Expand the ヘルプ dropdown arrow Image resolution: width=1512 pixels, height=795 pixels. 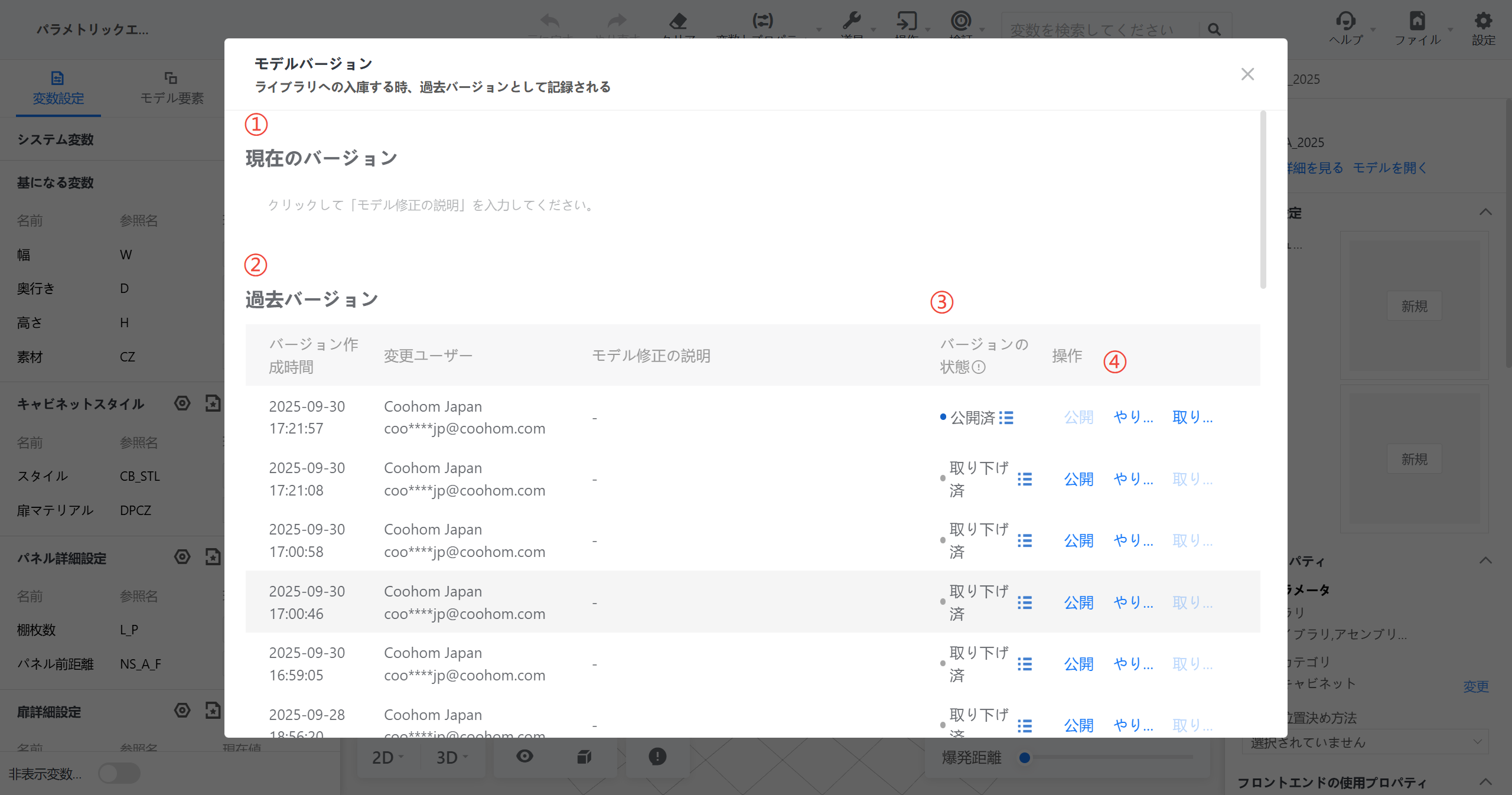[1373, 29]
